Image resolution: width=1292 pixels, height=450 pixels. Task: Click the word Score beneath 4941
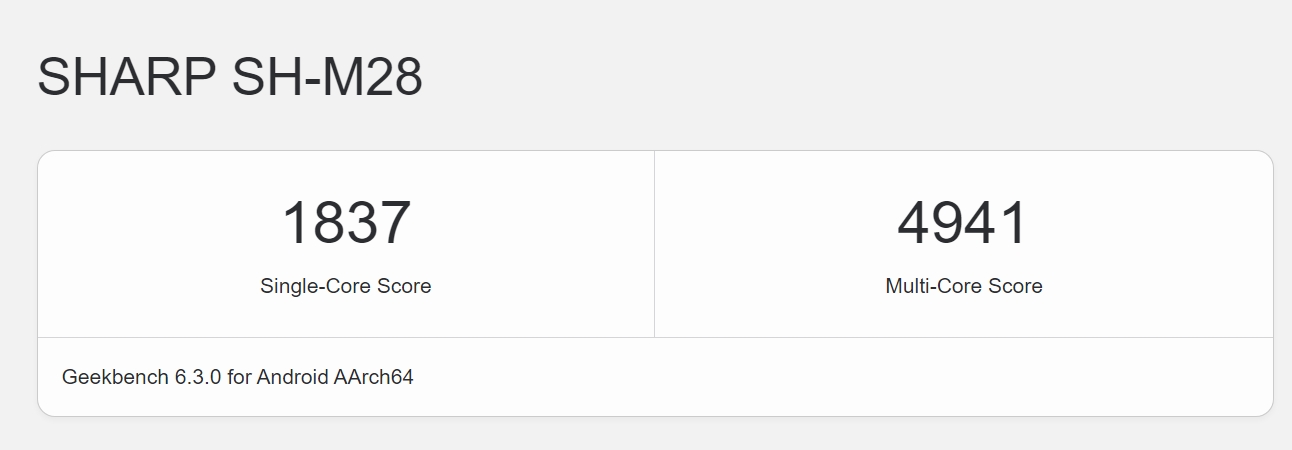pyautogui.click(x=1015, y=286)
